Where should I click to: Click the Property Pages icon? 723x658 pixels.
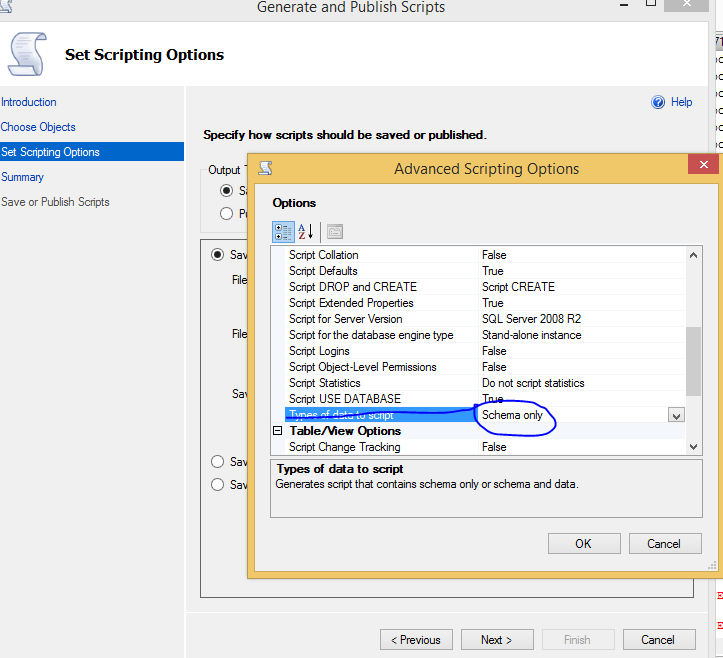click(334, 232)
